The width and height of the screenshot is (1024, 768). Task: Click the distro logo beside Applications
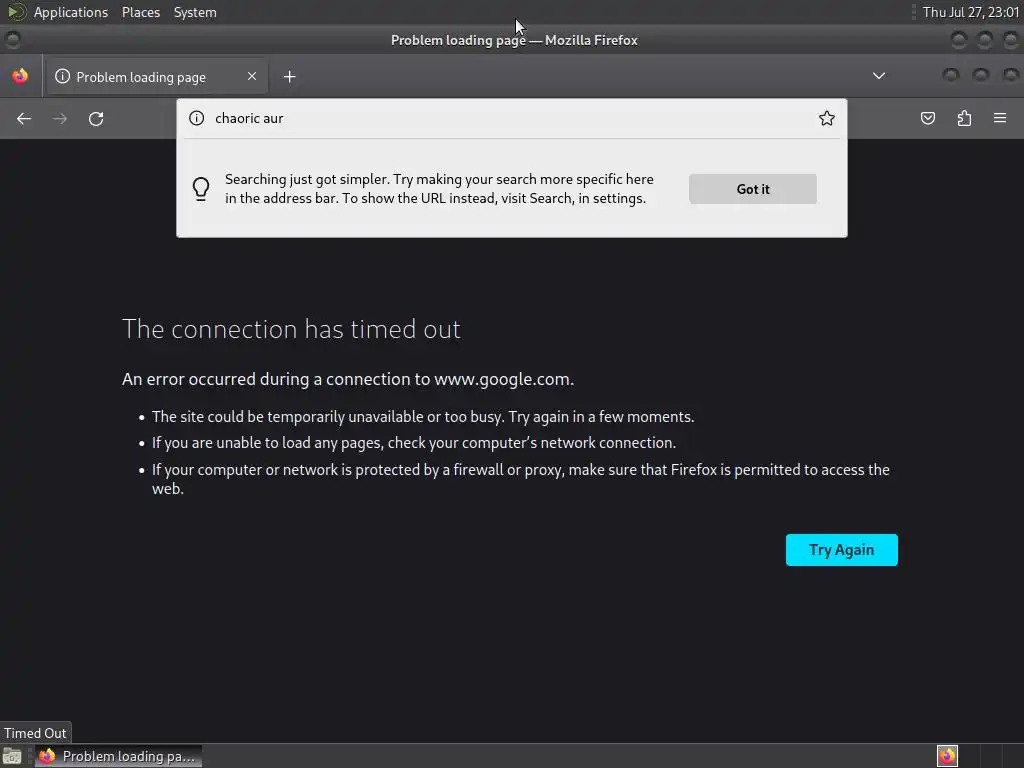tap(16, 12)
